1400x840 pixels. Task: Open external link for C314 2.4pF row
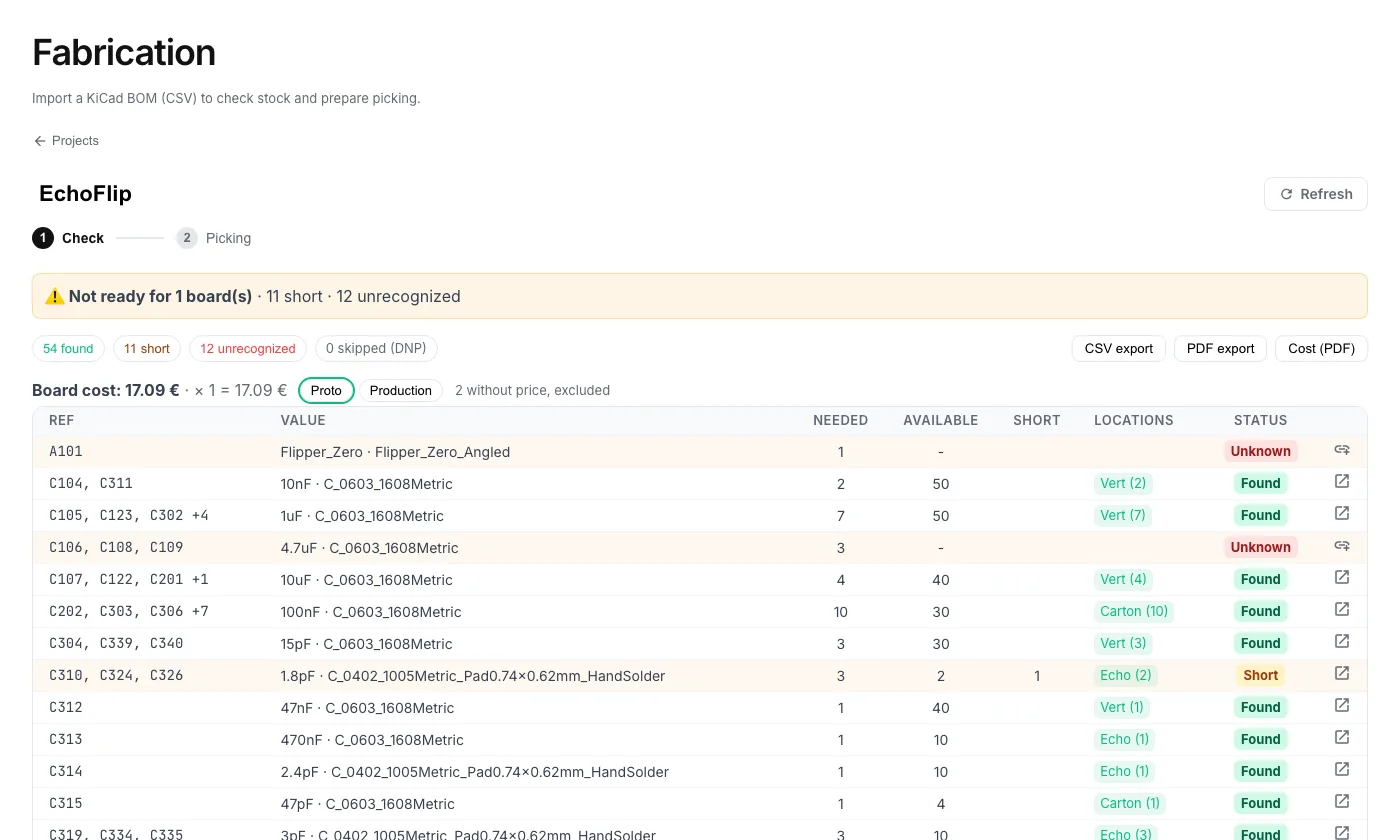click(1342, 770)
